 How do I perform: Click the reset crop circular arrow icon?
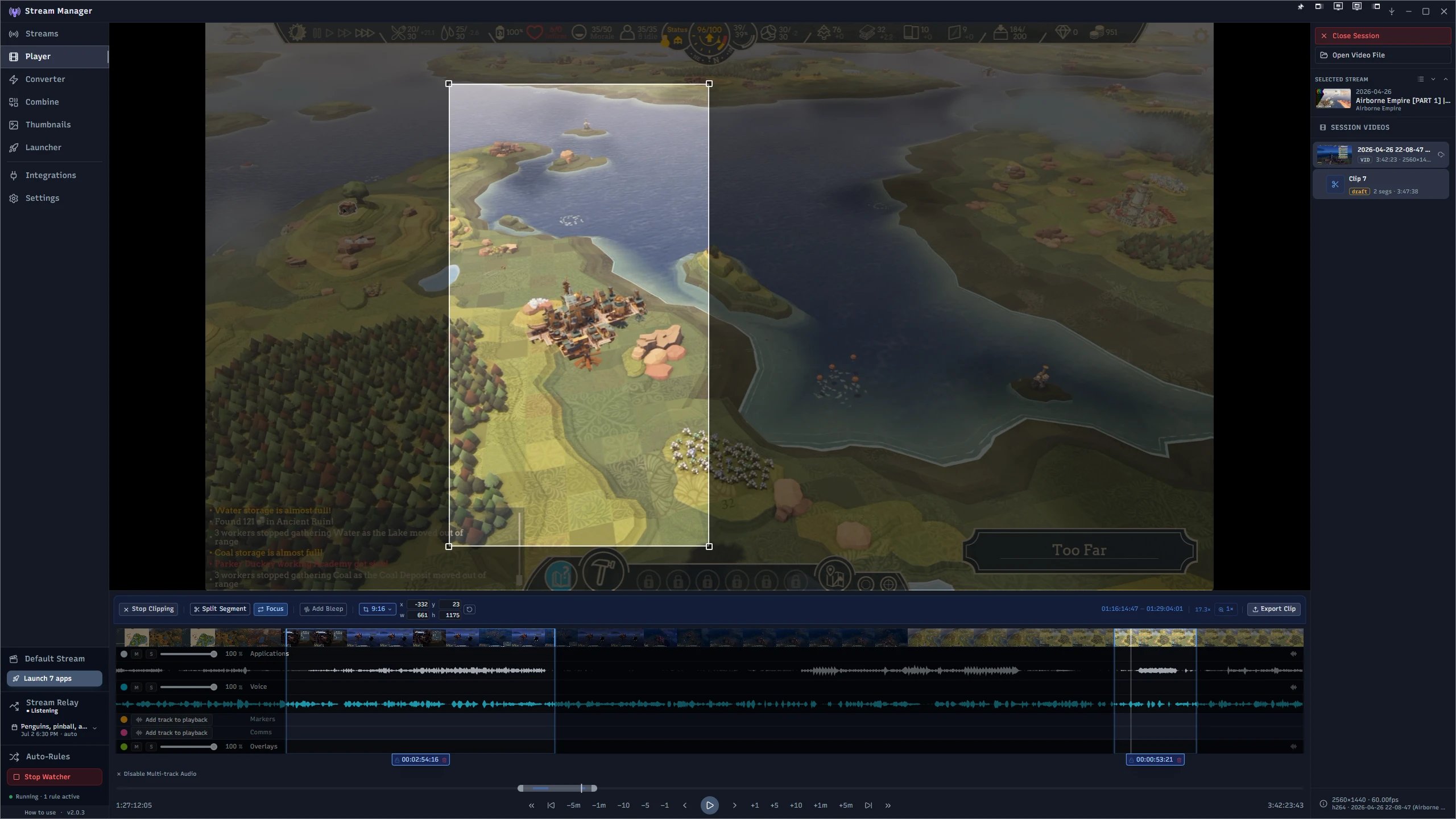click(x=469, y=609)
